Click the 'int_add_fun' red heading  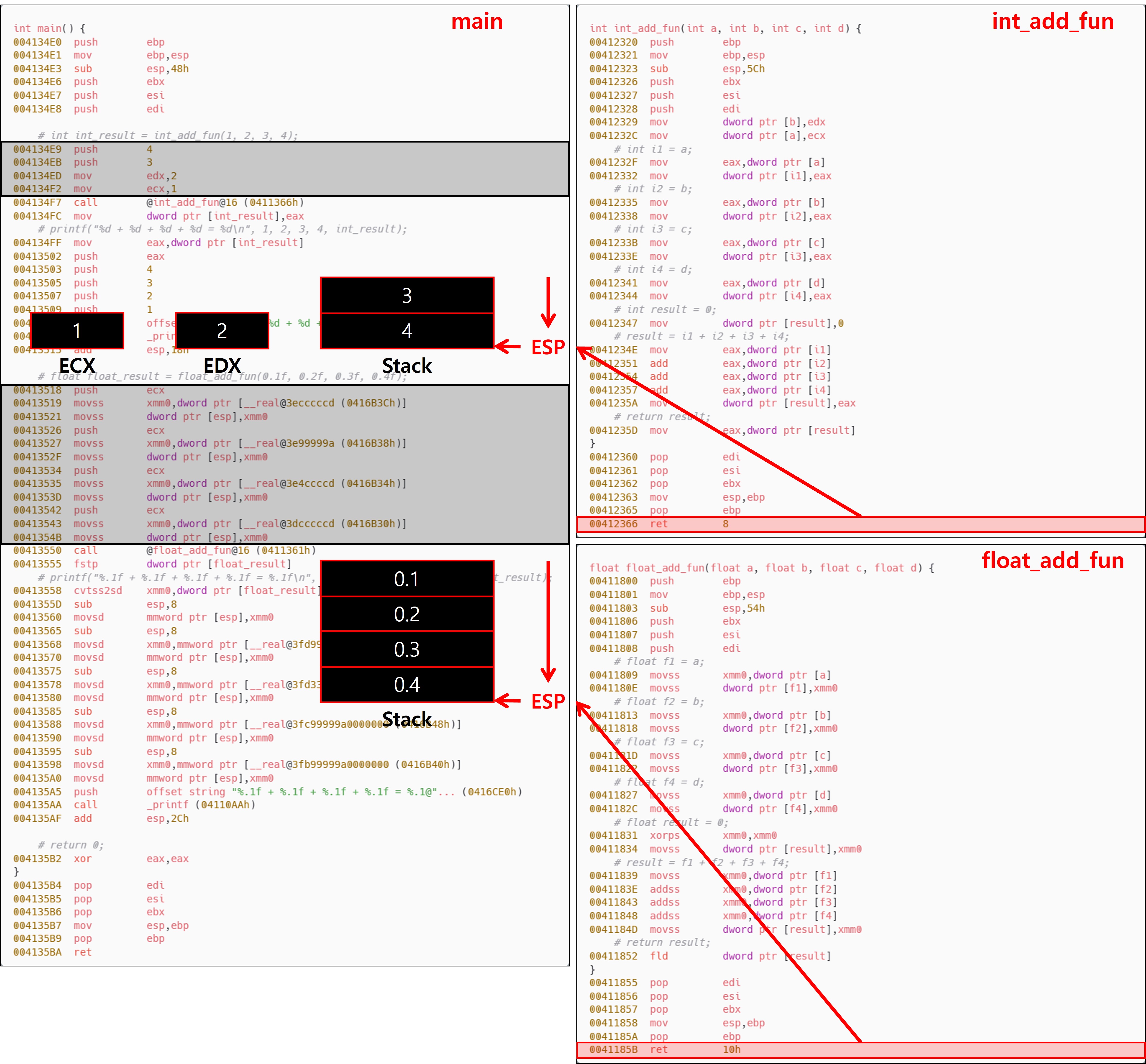click(x=1052, y=22)
